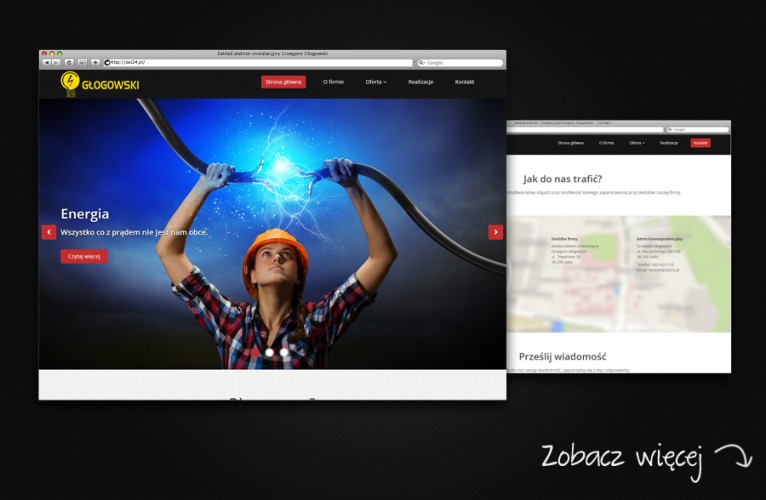This screenshot has width=766, height=500.
Task: Click the Siedziba firmy address block
Action: 575,251
